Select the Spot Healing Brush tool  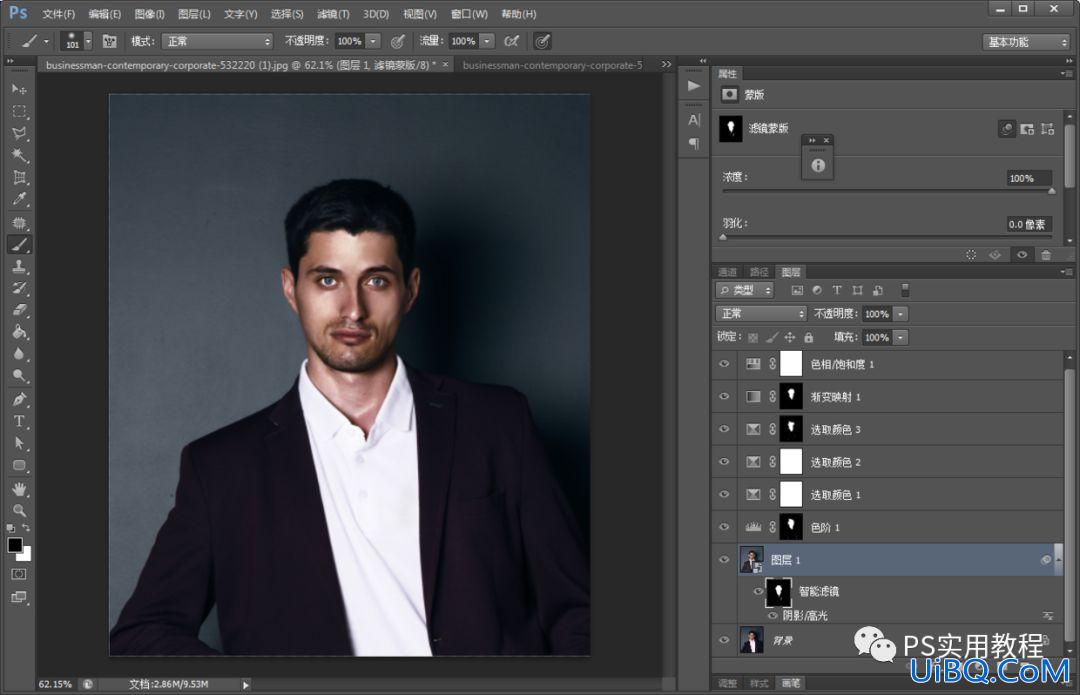coord(19,222)
